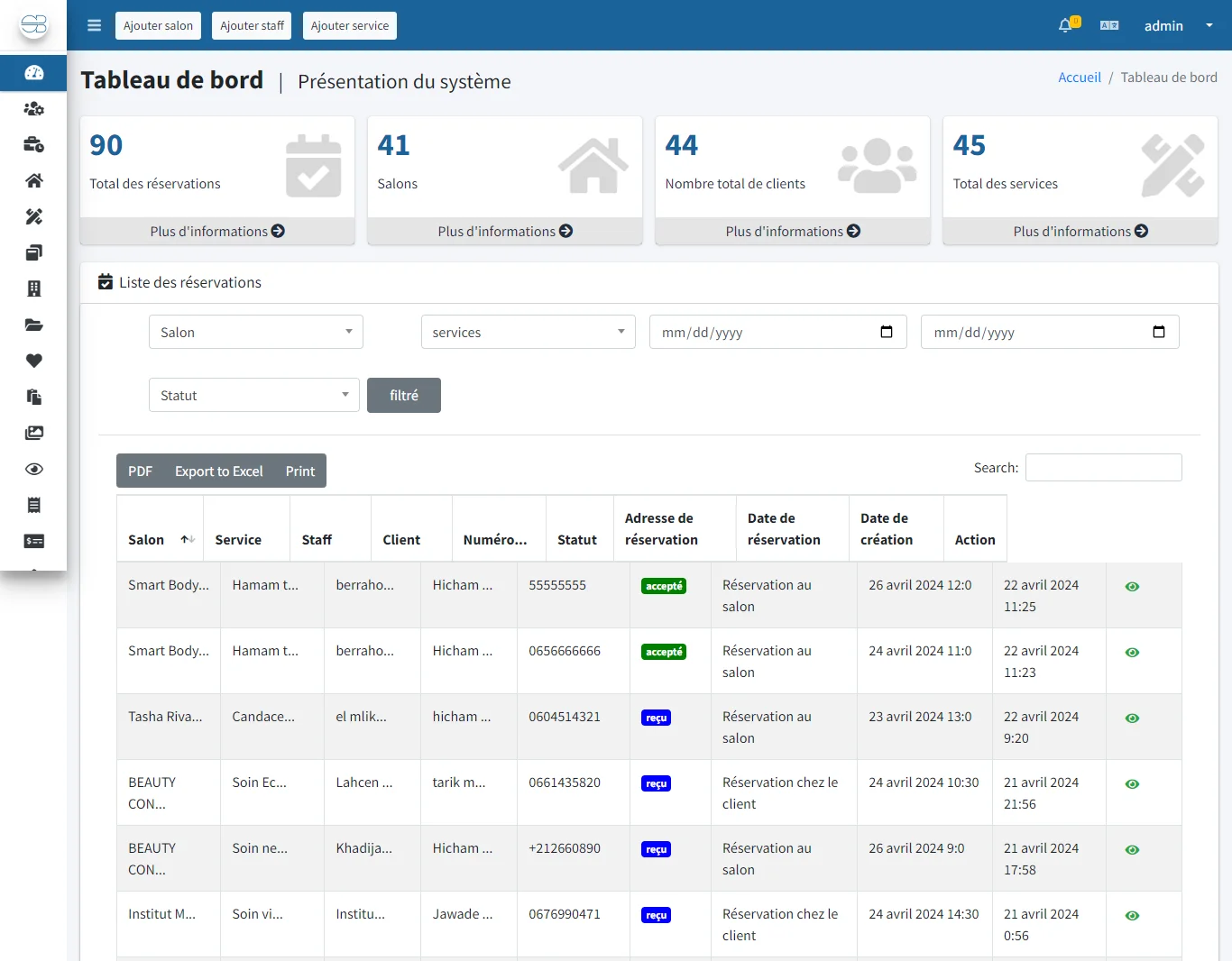This screenshot has width=1232, height=961.
Task: Sort by Date de création header
Action: point(896,528)
